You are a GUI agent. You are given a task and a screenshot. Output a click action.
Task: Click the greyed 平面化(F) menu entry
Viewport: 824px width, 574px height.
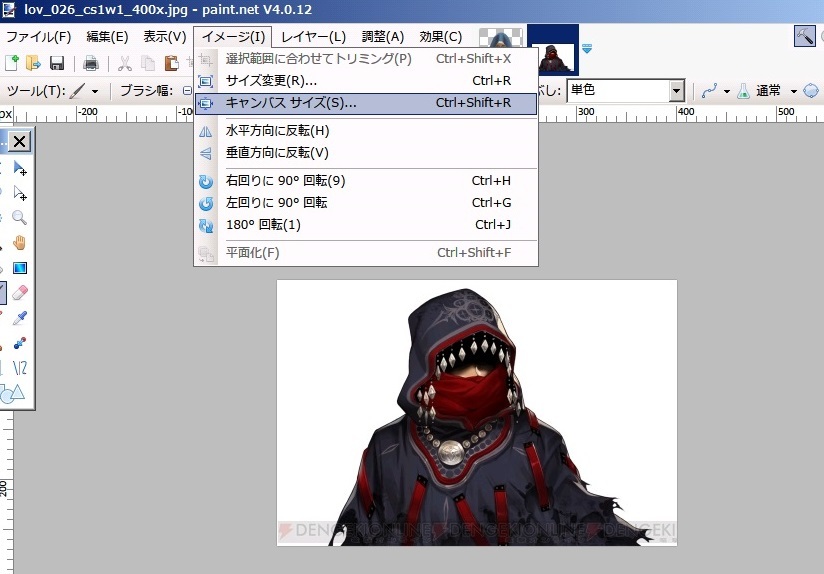click(x=366, y=253)
